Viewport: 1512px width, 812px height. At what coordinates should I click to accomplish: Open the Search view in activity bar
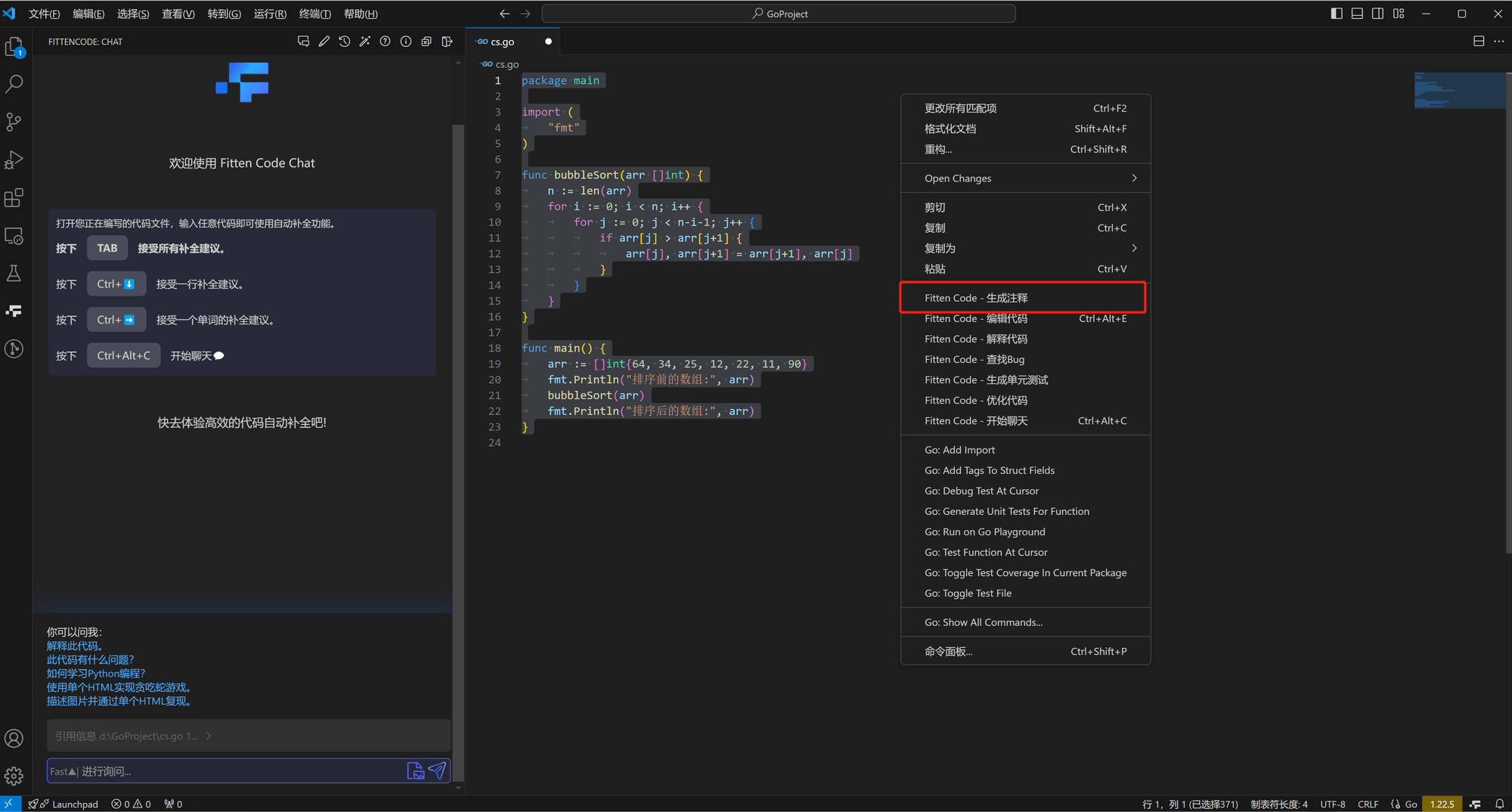(x=14, y=84)
